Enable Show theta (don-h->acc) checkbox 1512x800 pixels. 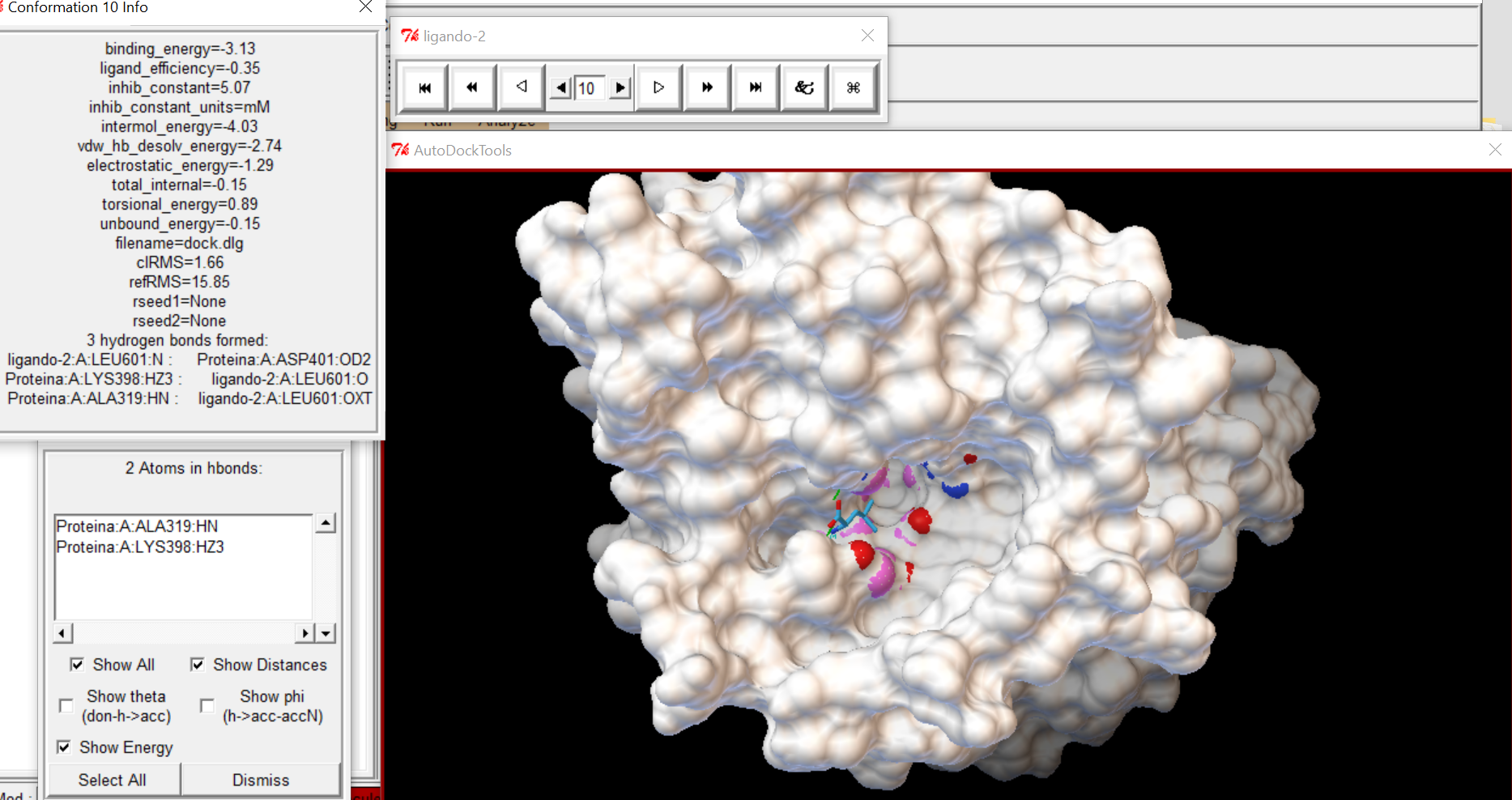[x=66, y=705]
